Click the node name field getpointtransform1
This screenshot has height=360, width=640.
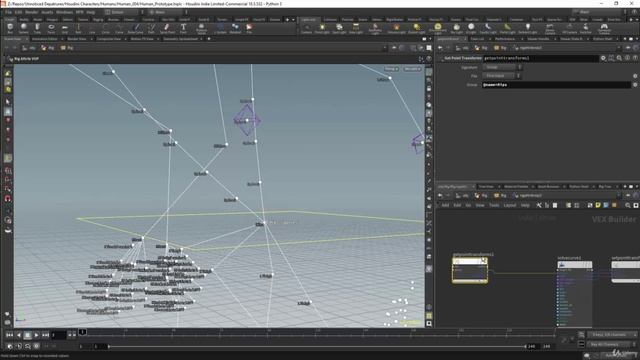540,58
